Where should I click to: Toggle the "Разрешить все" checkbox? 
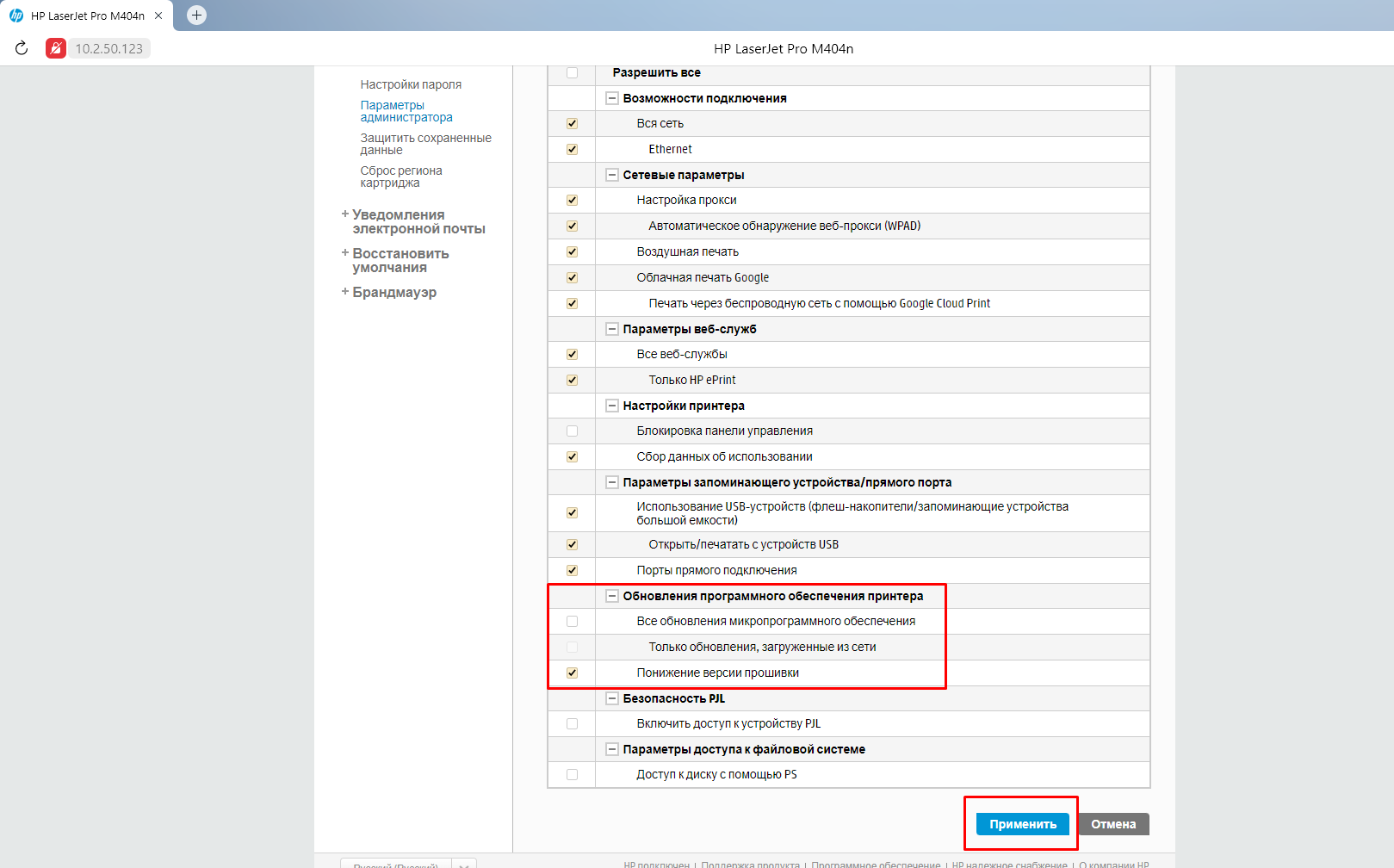[573, 73]
